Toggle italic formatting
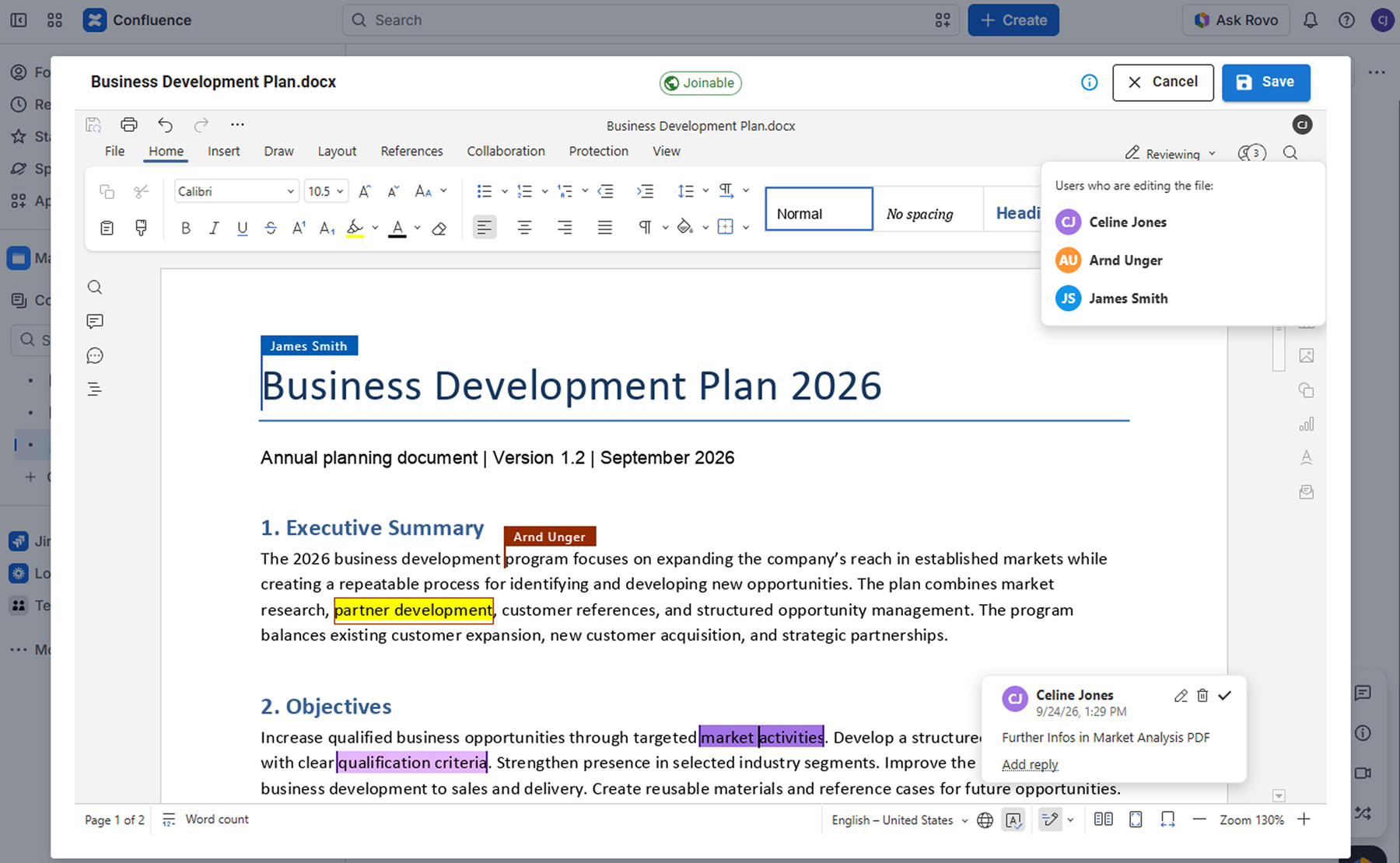This screenshot has height=863, width=1400. coord(214,228)
